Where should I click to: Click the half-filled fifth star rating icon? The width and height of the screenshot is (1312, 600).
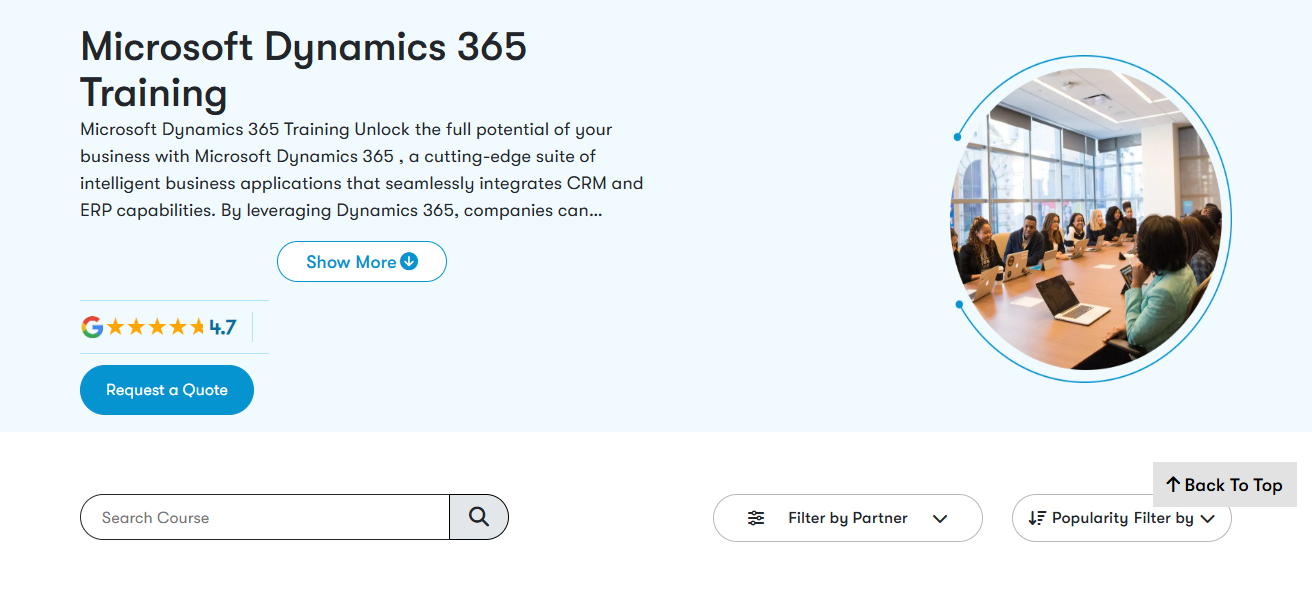tap(198, 326)
